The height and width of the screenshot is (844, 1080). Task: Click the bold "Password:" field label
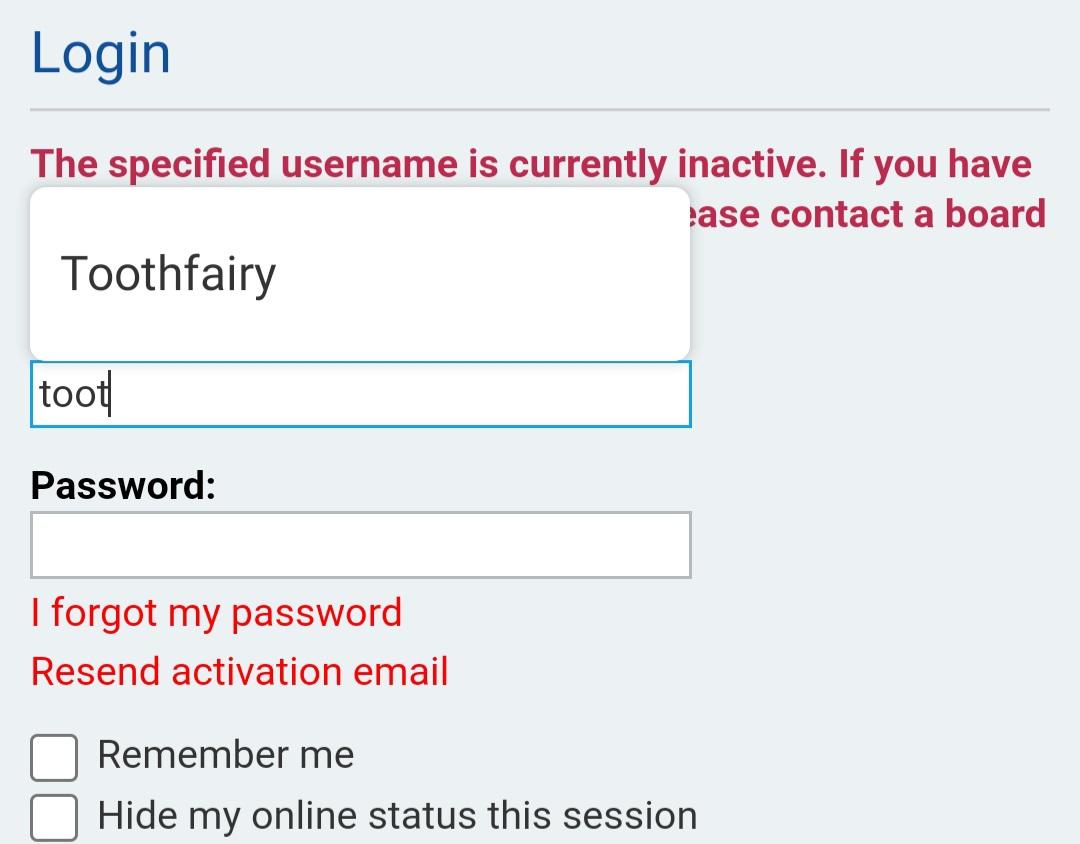[x=123, y=486]
